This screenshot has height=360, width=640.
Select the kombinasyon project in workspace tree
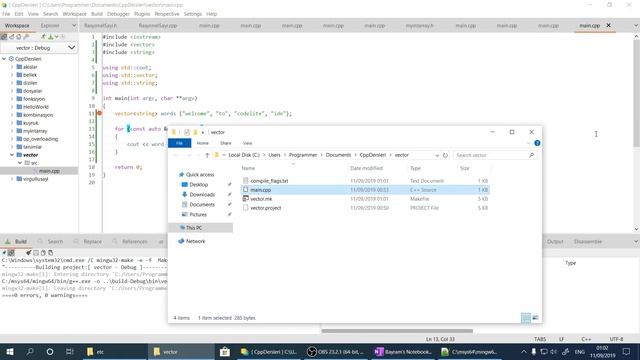click(38, 115)
